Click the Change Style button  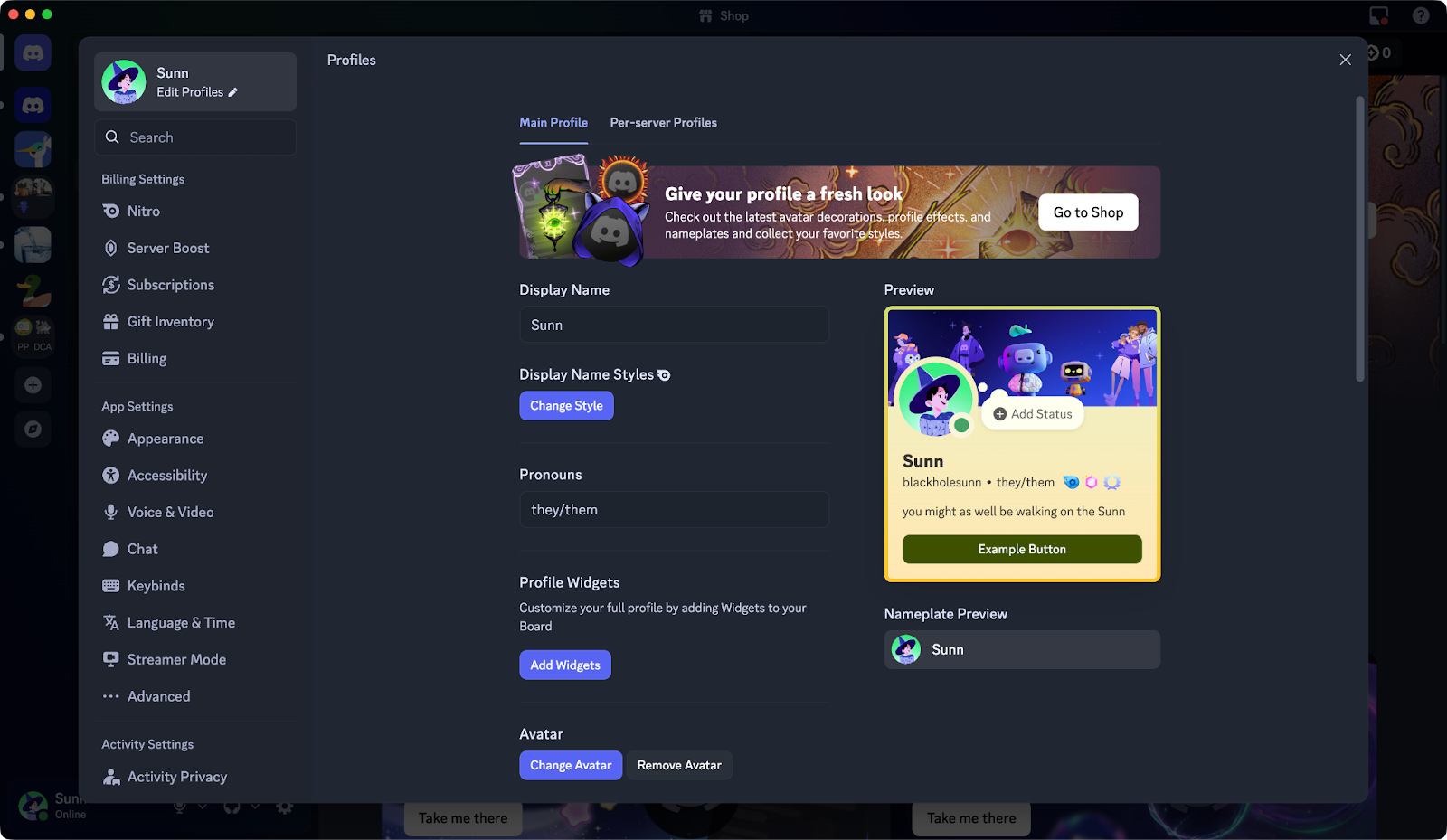point(566,406)
